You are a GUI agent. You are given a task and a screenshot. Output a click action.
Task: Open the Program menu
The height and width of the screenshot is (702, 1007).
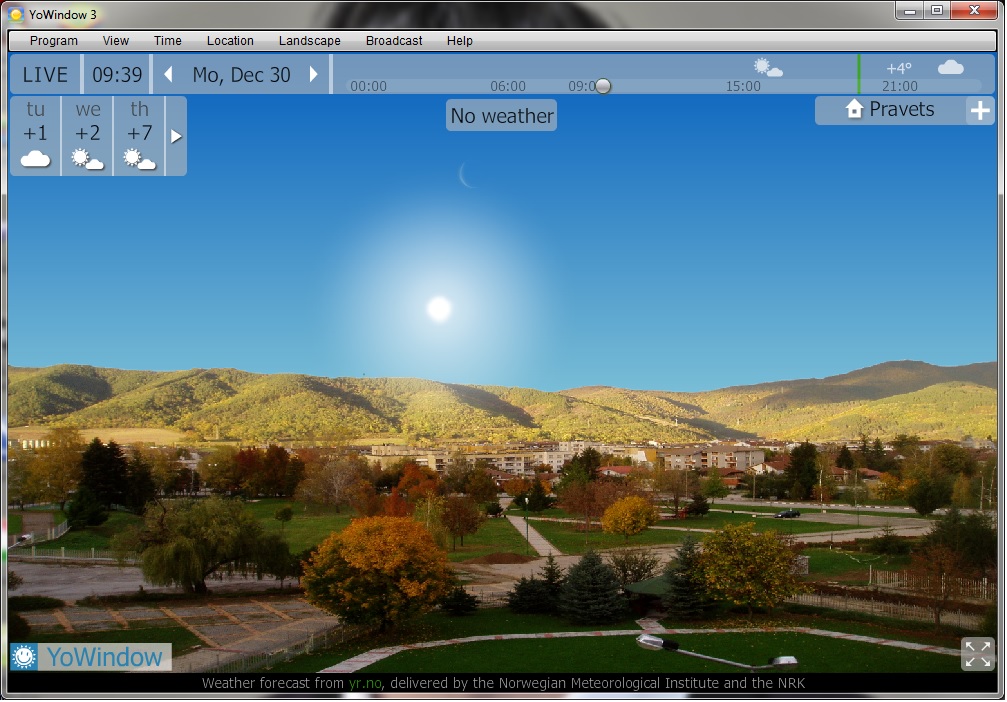pyautogui.click(x=54, y=41)
